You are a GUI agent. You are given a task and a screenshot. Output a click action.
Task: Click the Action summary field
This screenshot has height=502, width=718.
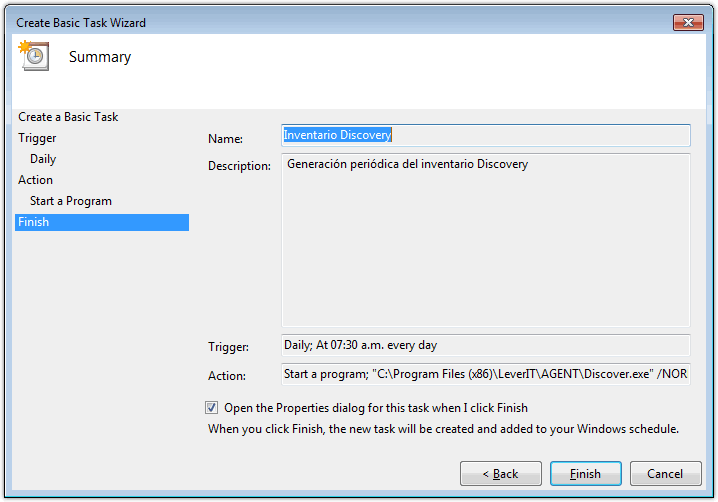(x=485, y=374)
